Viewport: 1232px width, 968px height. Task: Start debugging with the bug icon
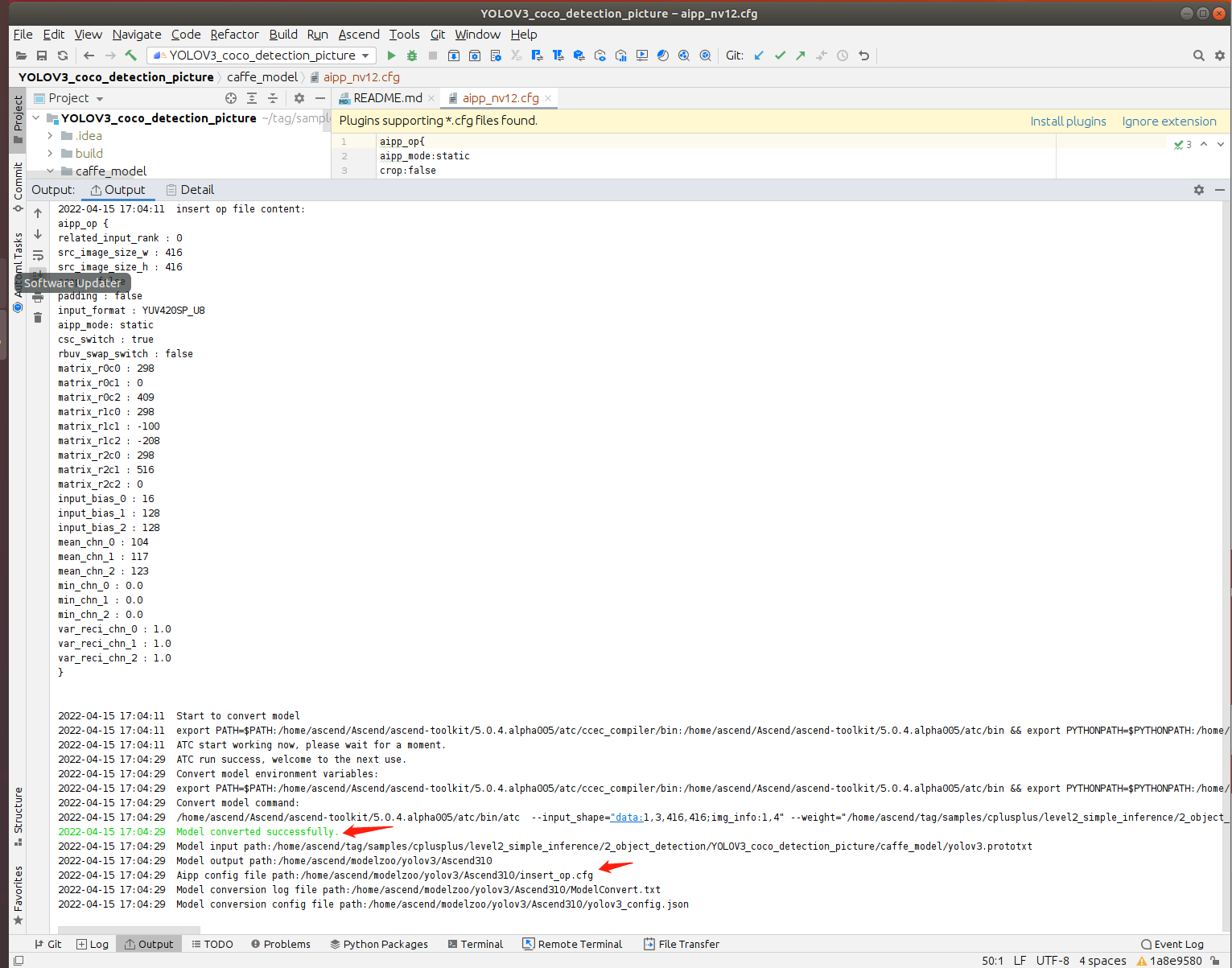tap(412, 56)
